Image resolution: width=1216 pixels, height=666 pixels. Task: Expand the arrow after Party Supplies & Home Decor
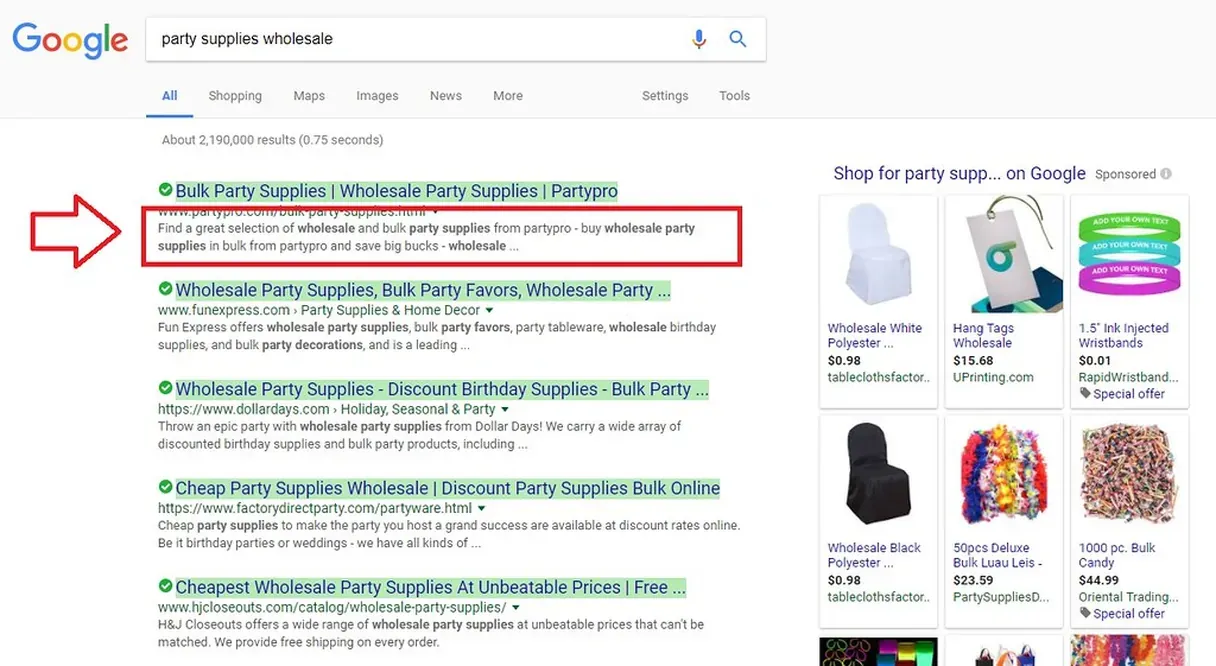click(x=489, y=310)
